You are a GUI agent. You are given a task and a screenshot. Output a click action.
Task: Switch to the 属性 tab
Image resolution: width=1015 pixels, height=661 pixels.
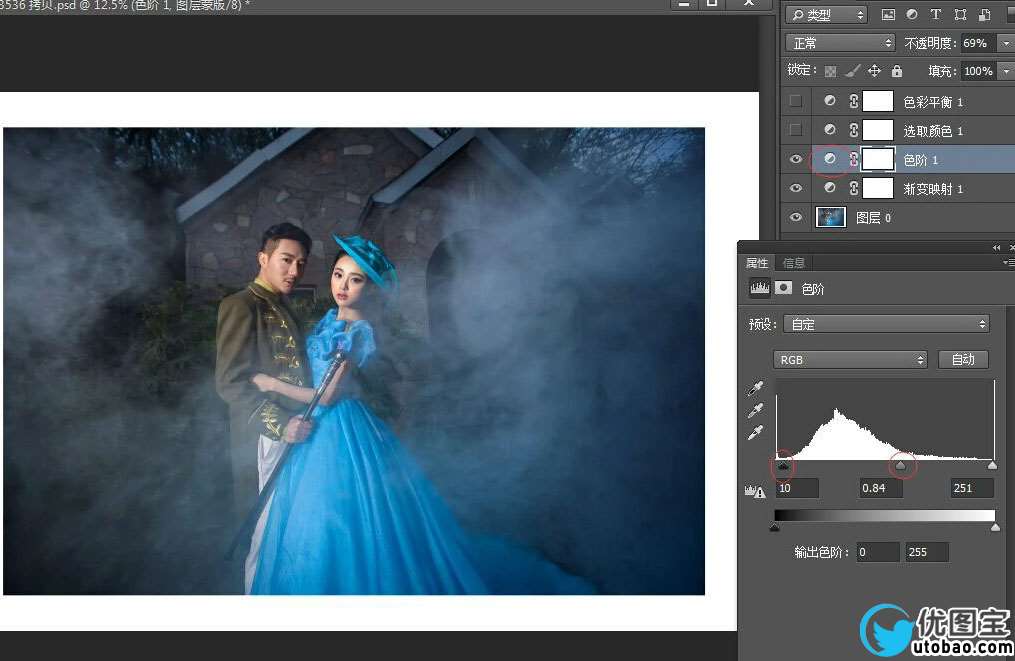pos(757,263)
